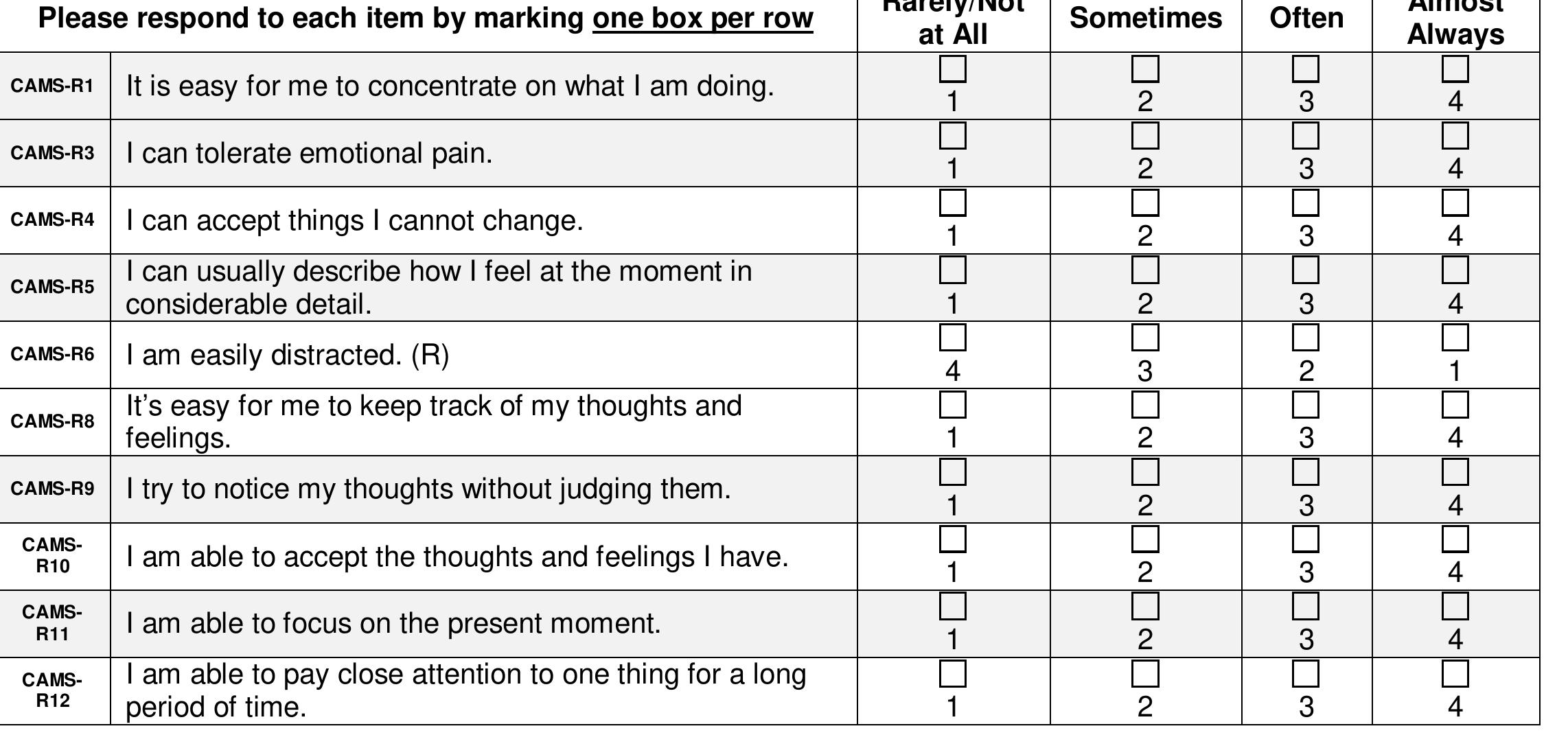Image resolution: width=1568 pixels, height=746 pixels.
Task: Check 'Sometimes' box for CAMS-R1 concentrate item
Action: coord(1145,69)
